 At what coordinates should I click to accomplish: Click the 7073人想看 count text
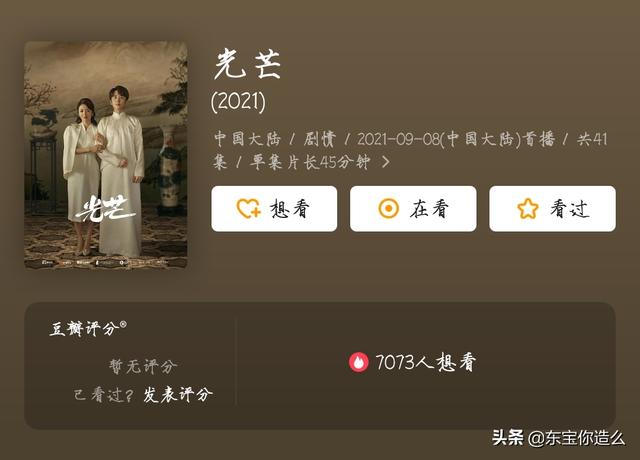coord(426,362)
